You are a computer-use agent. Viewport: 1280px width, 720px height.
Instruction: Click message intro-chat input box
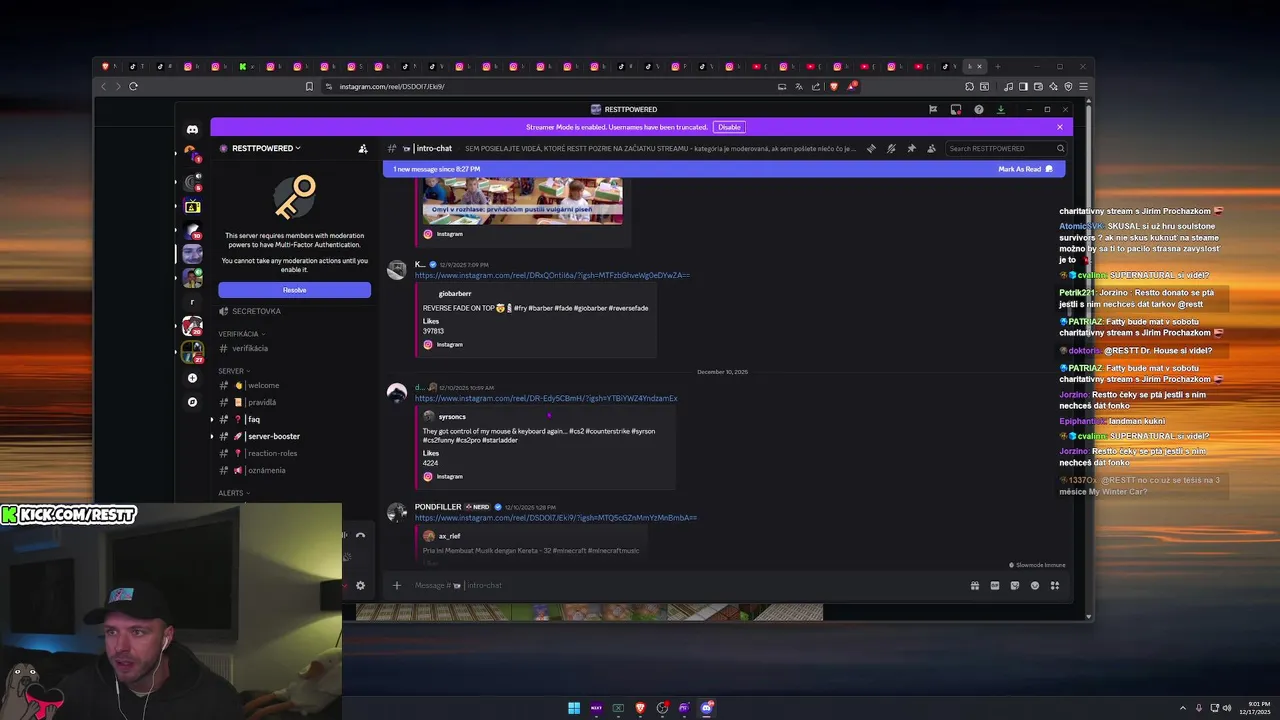pyautogui.click(x=680, y=585)
